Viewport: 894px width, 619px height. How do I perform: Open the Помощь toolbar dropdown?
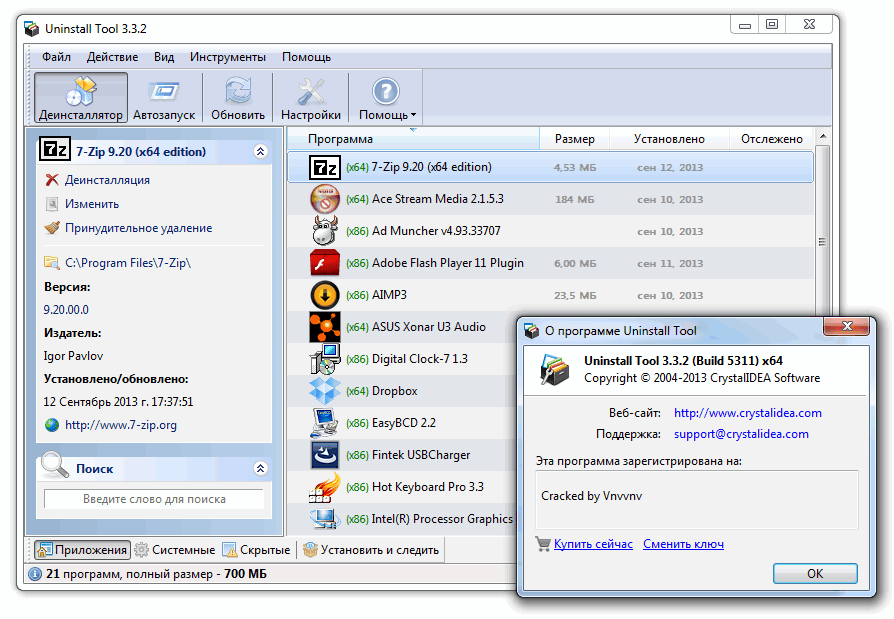(x=386, y=98)
